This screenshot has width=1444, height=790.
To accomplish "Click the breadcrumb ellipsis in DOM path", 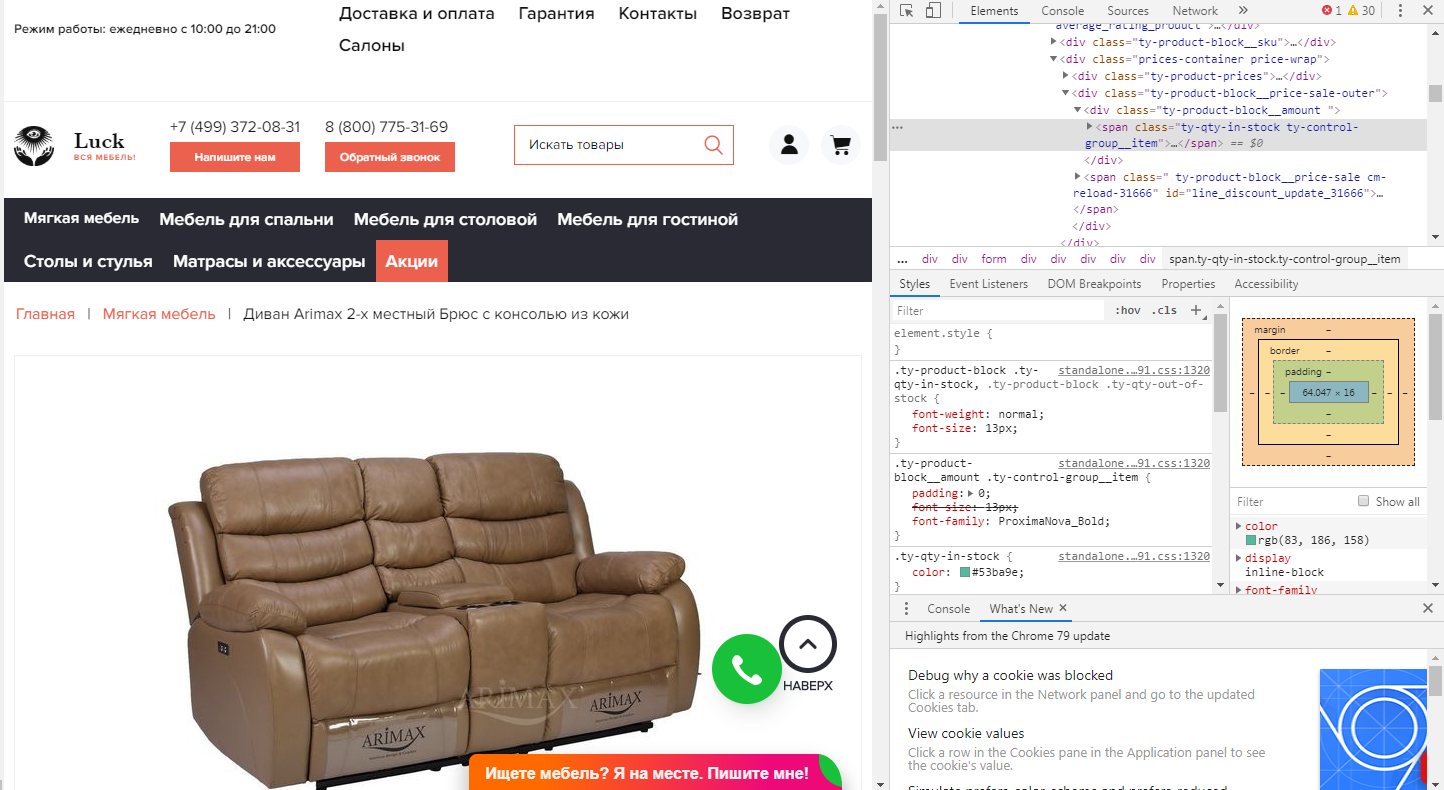I will click(902, 259).
